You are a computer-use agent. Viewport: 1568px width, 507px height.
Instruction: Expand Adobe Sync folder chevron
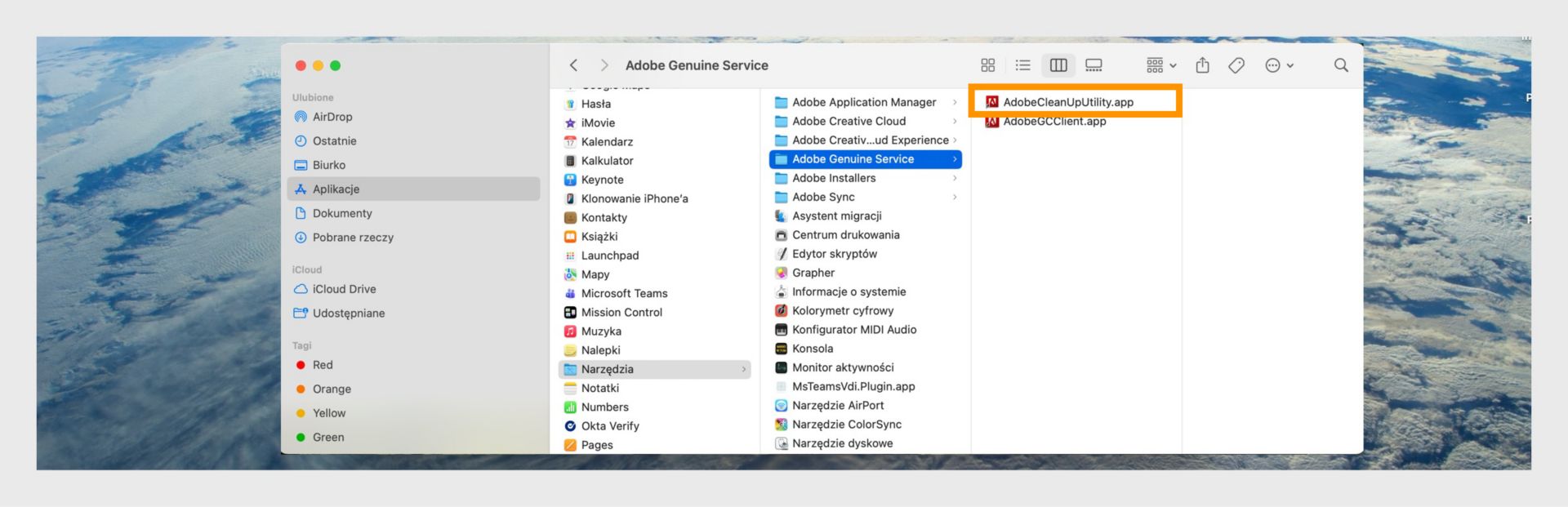[955, 197]
